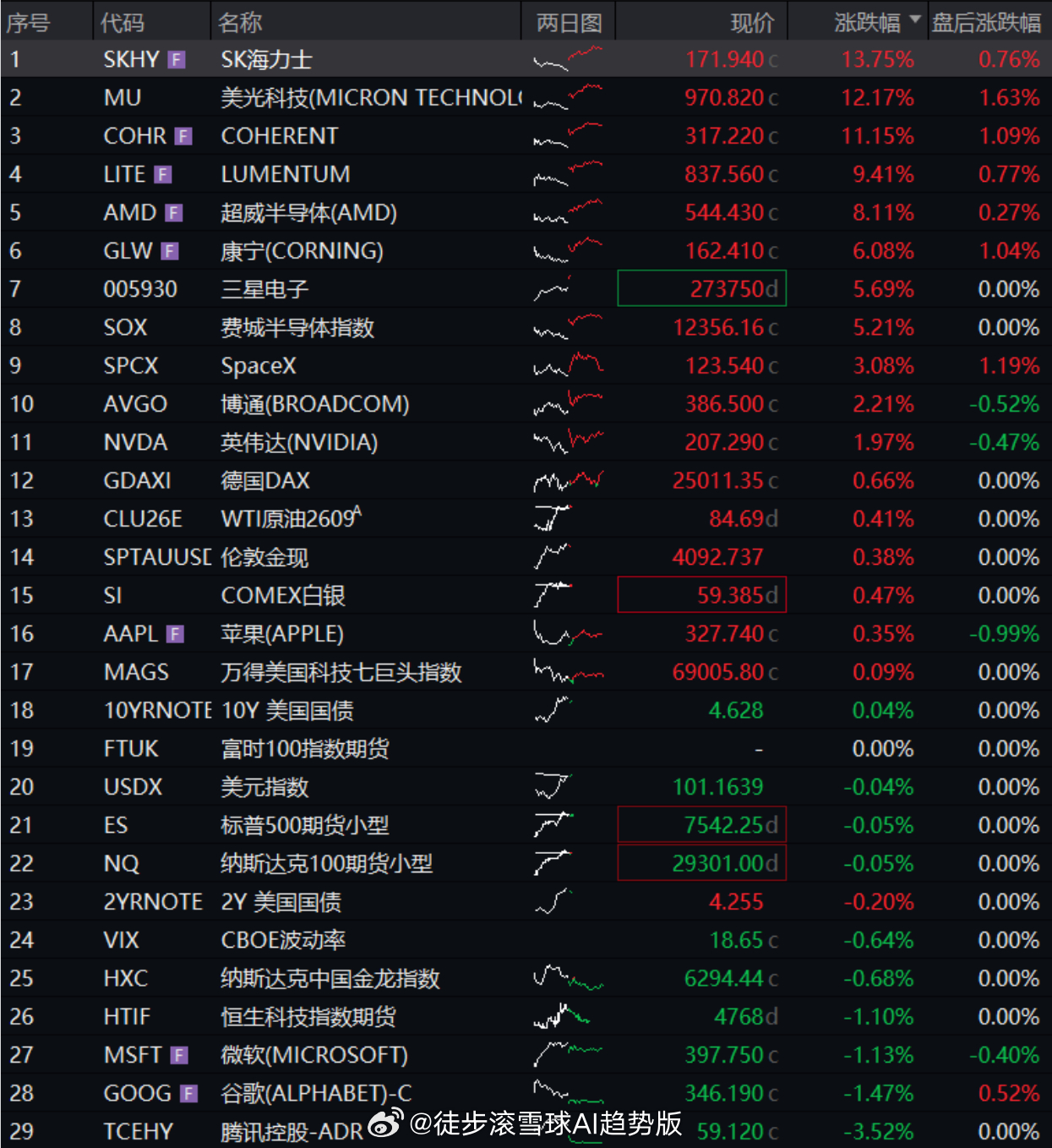Screen dimensions: 1052x1148
Task: Sort by the 盘后涨跌幅 column header
Action: [986, 23]
